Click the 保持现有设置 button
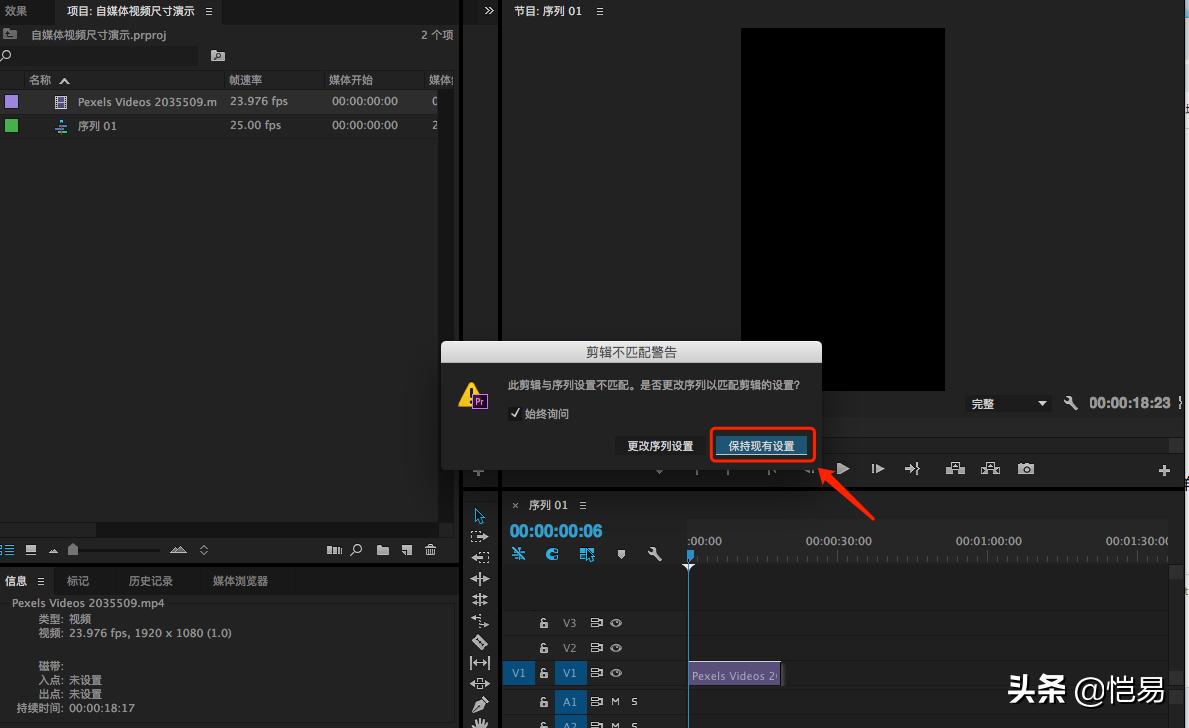1189x728 pixels. pyautogui.click(x=763, y=444)
